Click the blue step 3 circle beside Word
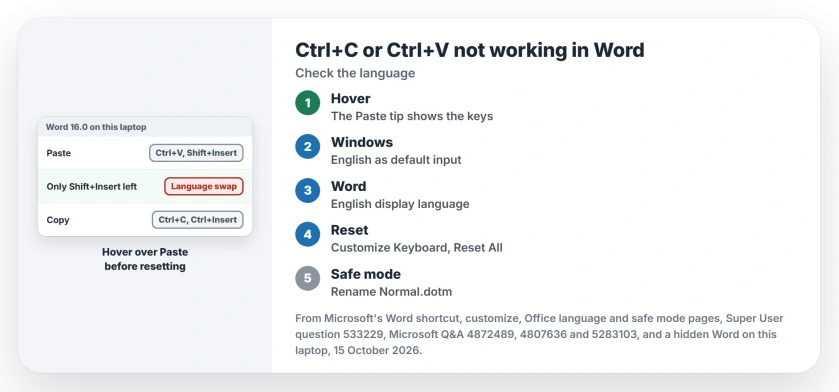Screen dimensions: 839x392 coord(308,190)
